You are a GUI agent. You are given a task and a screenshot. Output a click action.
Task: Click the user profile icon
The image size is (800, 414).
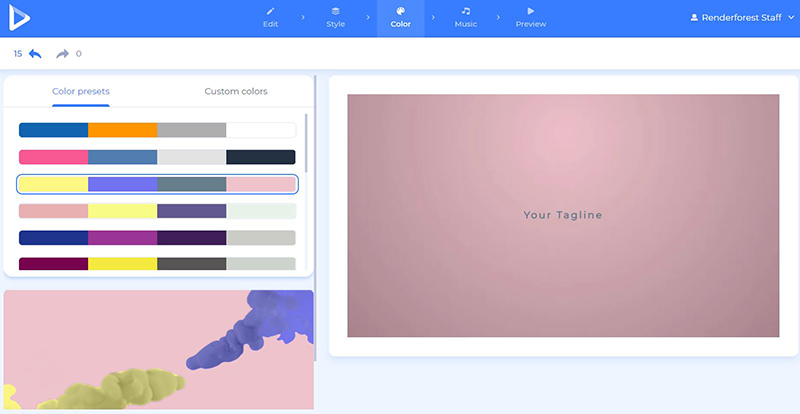[x=694, y=17]
